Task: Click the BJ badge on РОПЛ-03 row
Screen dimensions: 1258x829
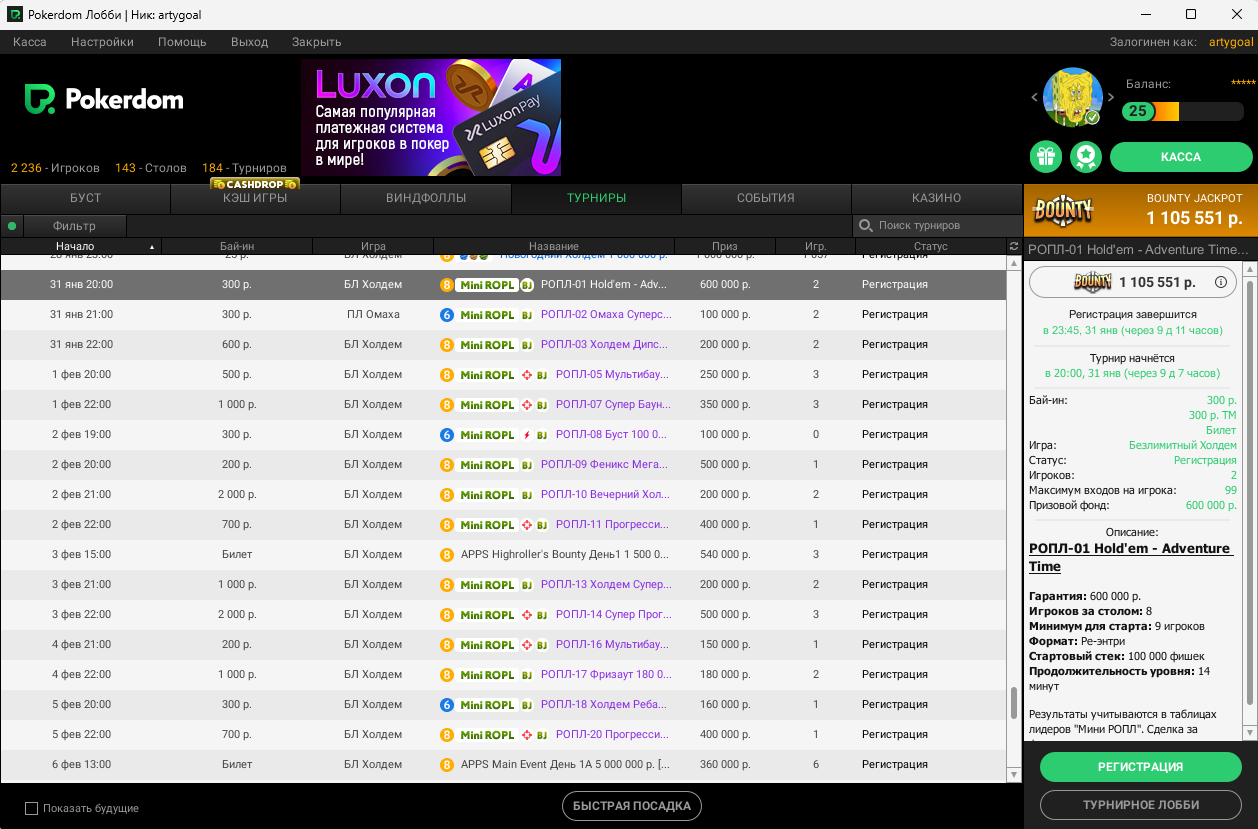Action: coord(527,345)
